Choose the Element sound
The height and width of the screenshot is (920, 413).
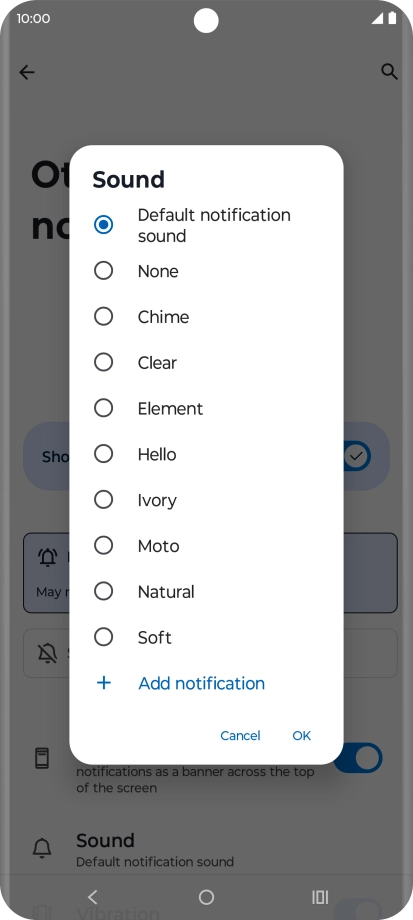(x=206, y=408)
